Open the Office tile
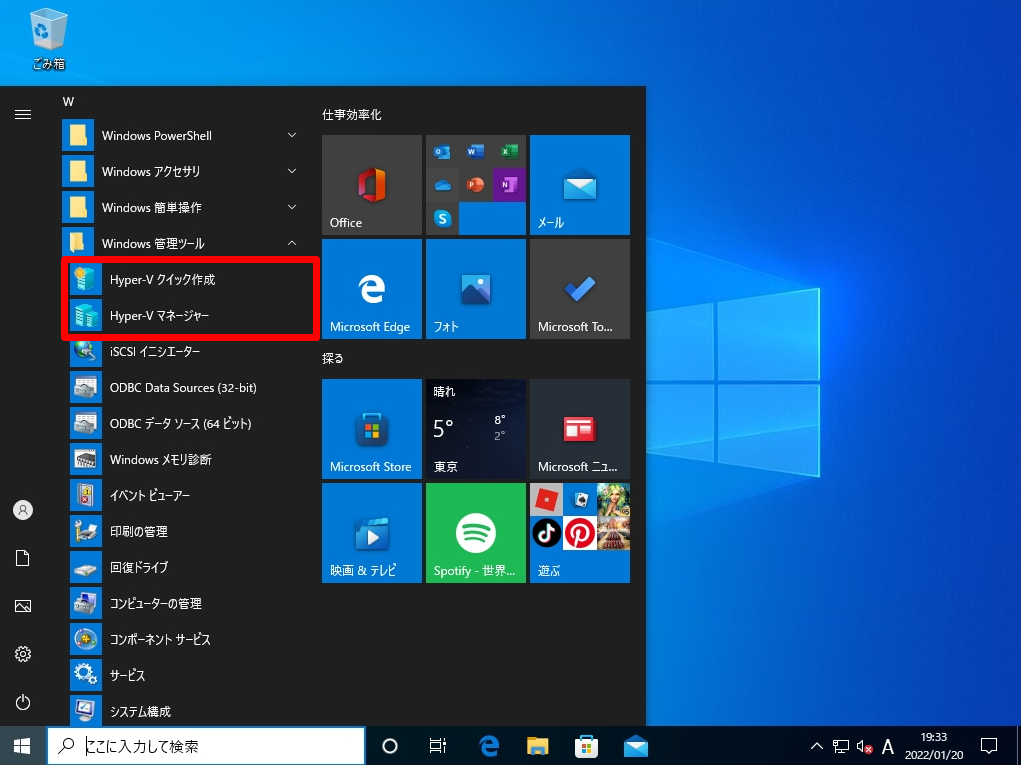 (372, 185)
